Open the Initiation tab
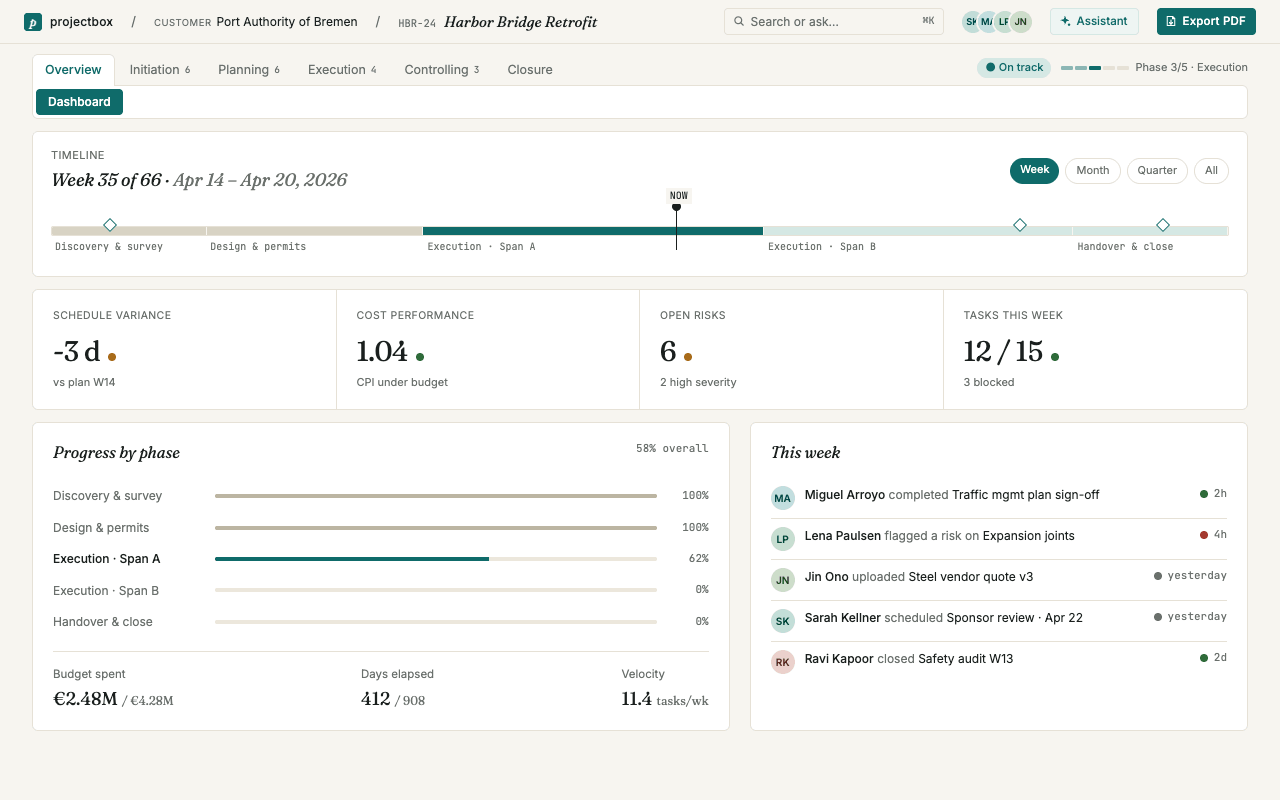This screenshot has height=800, width=1280. coord(160,70)
